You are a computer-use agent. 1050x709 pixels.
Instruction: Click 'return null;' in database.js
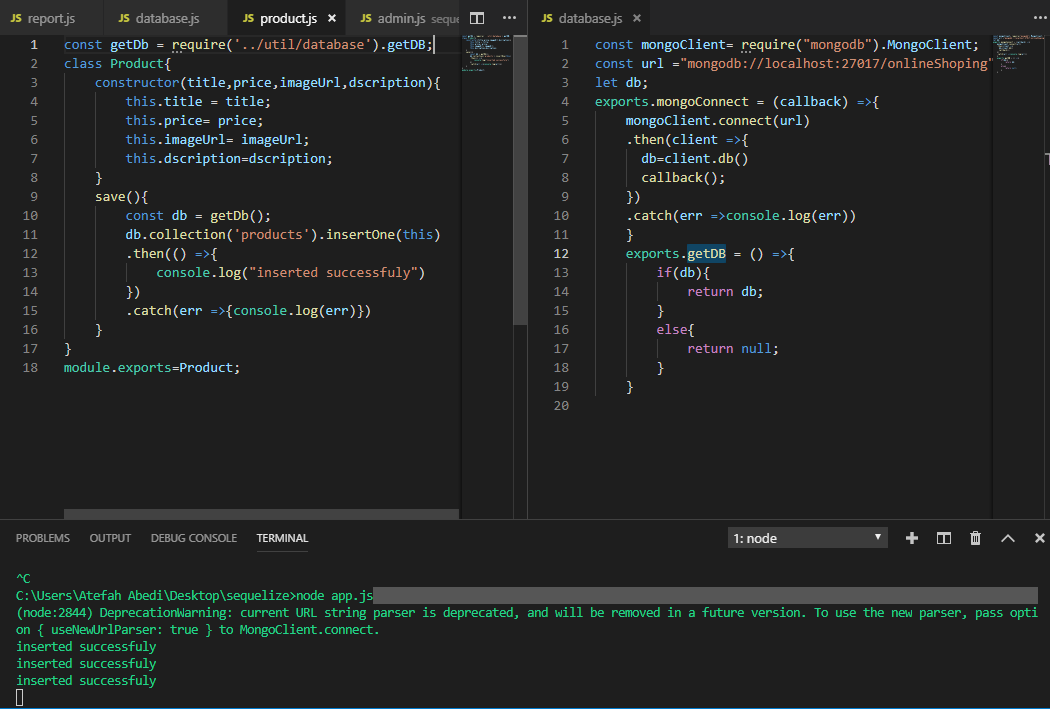tap(733, 349)
